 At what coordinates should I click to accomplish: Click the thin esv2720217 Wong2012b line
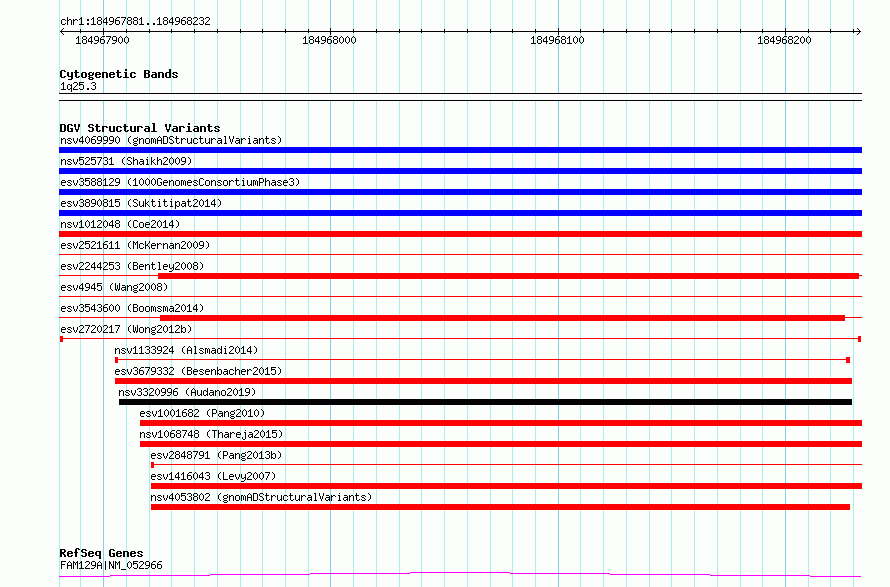(x=460, y=339)
